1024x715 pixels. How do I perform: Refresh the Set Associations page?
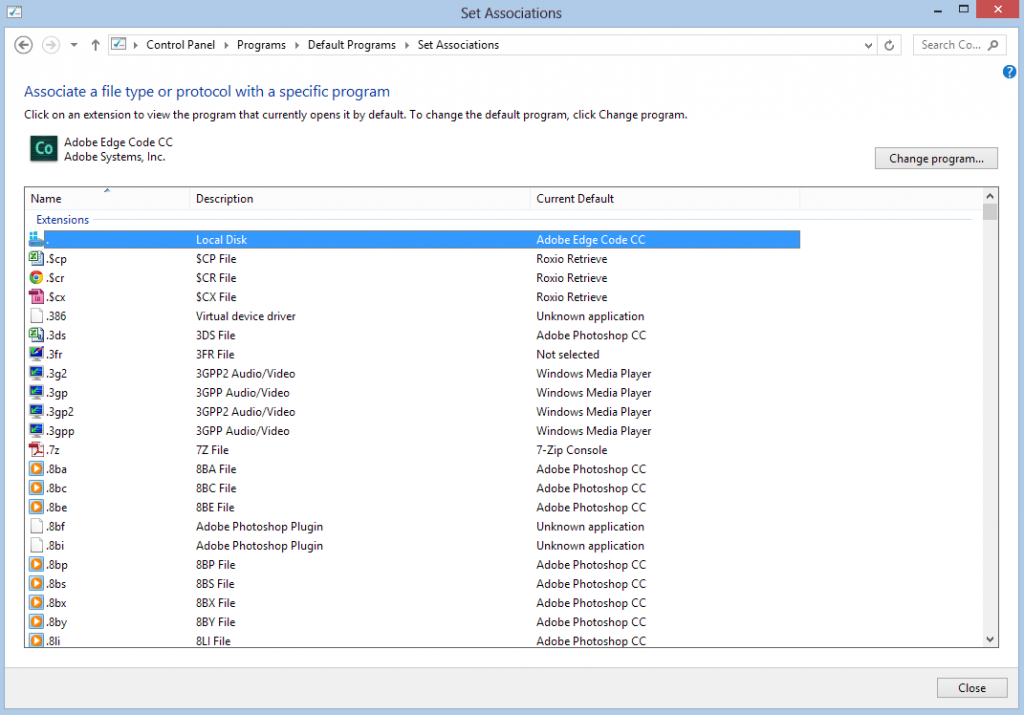point(889,45)
